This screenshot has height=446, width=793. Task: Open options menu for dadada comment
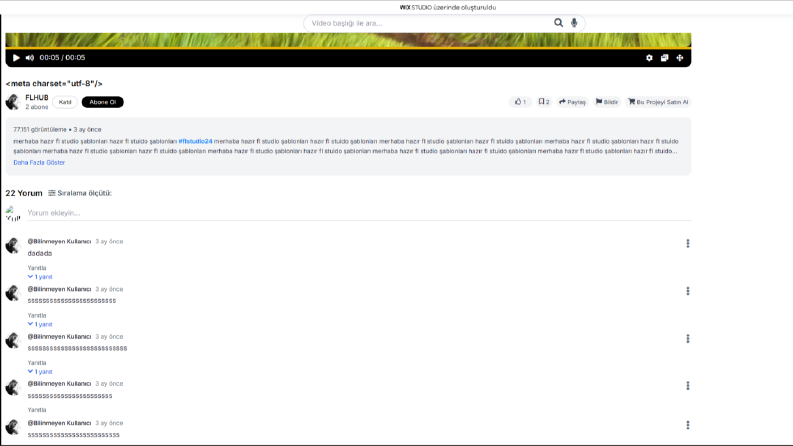[688, 243]
